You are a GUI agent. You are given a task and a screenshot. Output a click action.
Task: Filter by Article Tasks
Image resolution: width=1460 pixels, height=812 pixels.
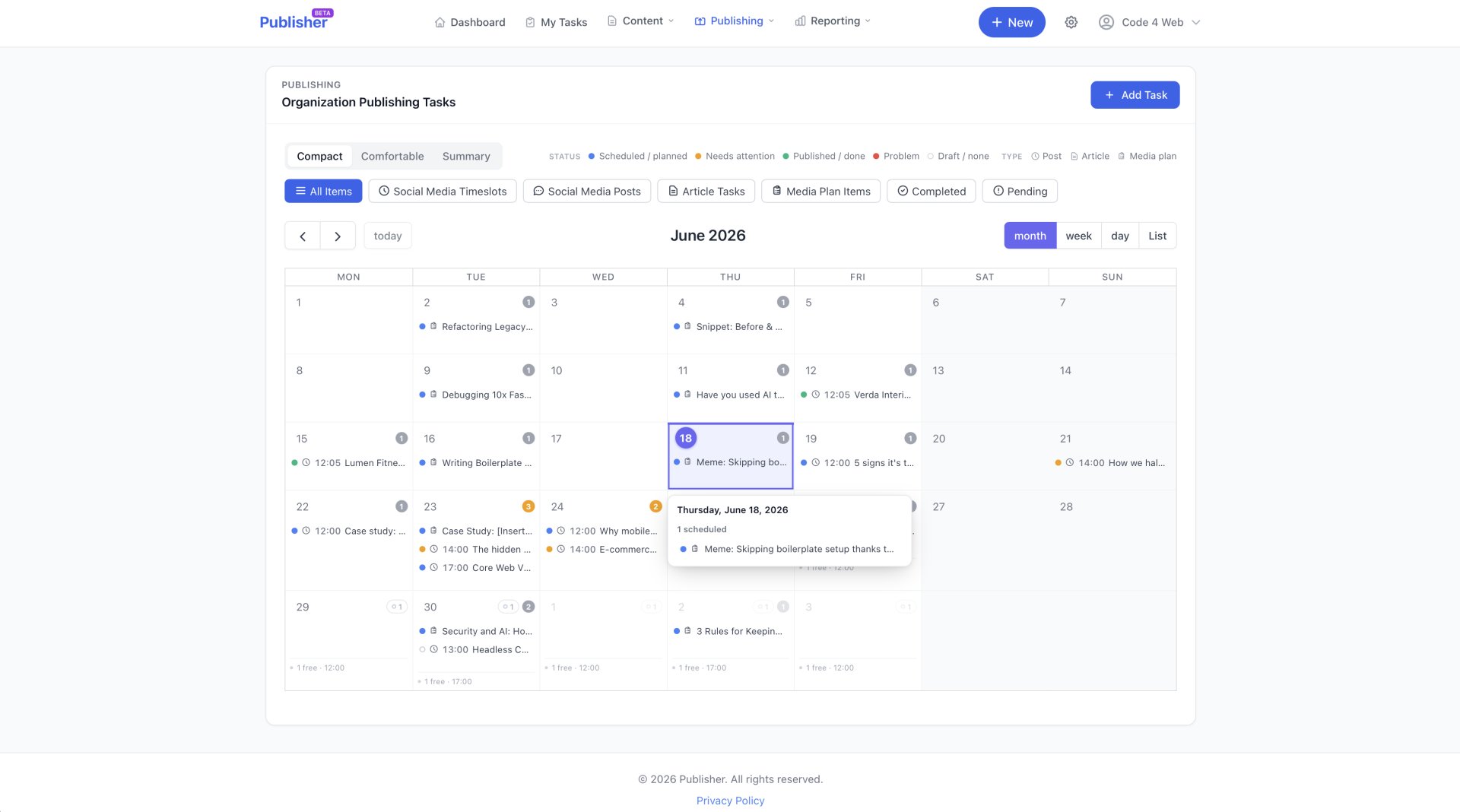(x=706, y=191)
